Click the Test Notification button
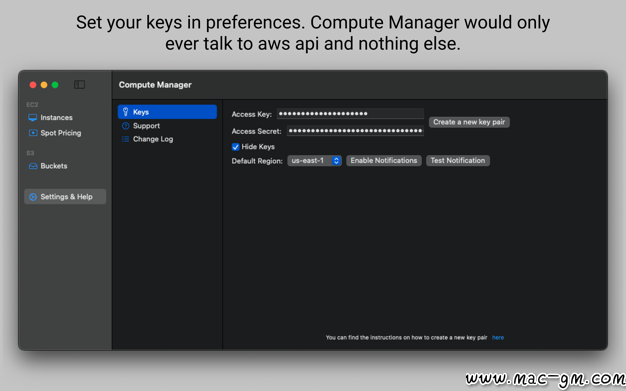Screen dimensions: 626x391 click(x=458, y=161)
